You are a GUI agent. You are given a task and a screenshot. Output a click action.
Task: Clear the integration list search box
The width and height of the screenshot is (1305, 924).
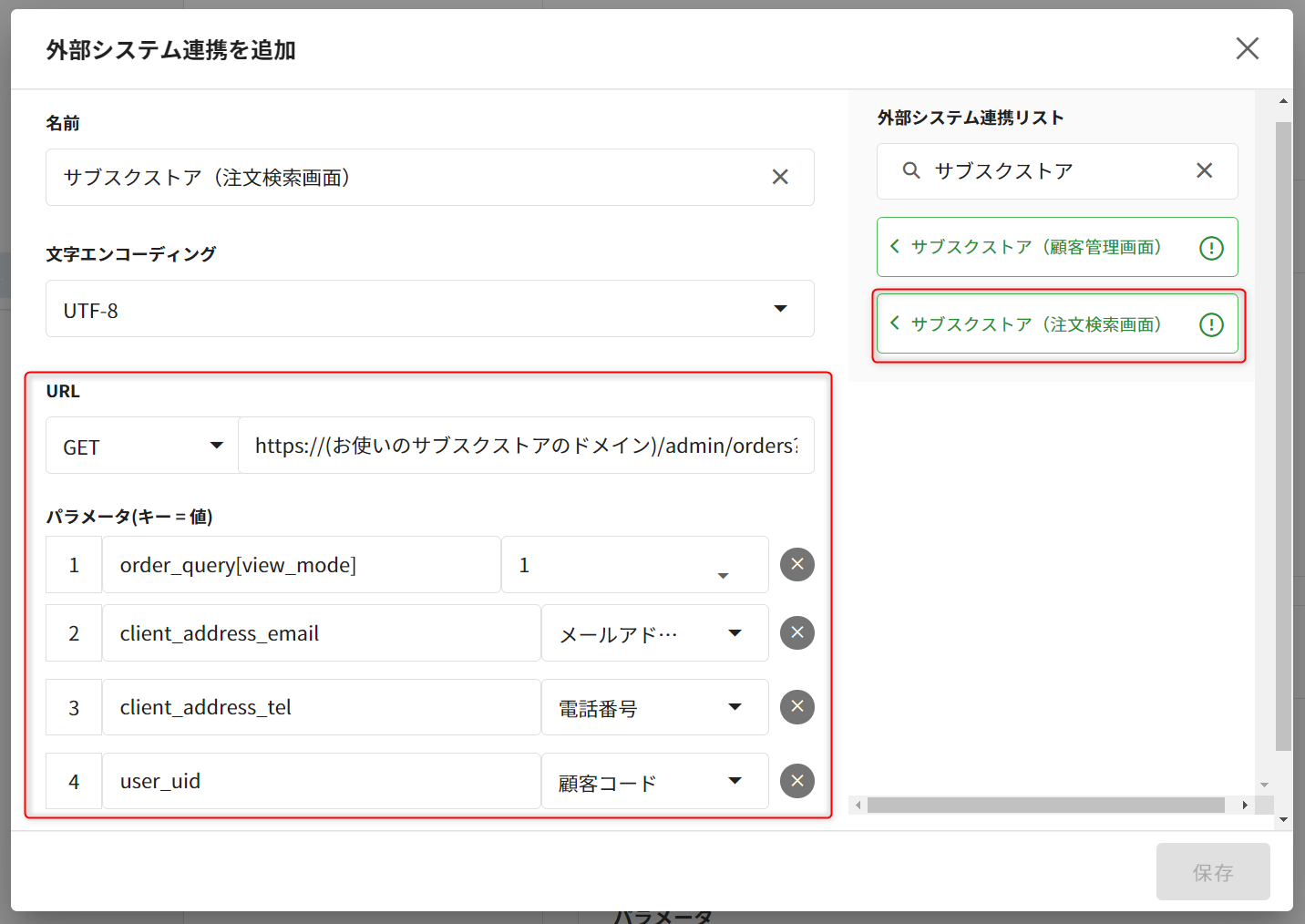(x=1204, y=170)
